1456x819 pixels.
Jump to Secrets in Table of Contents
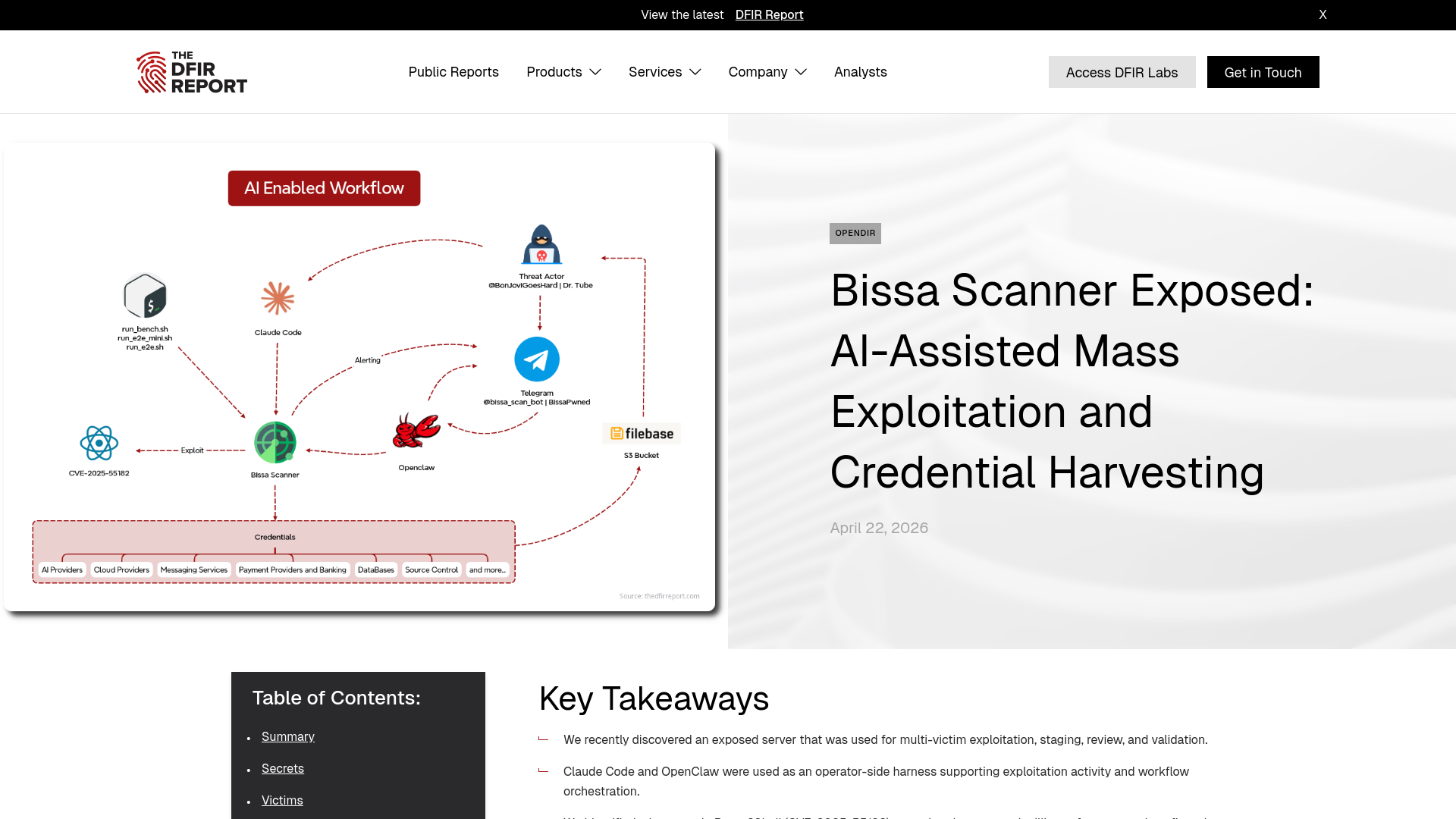(283, 768)
